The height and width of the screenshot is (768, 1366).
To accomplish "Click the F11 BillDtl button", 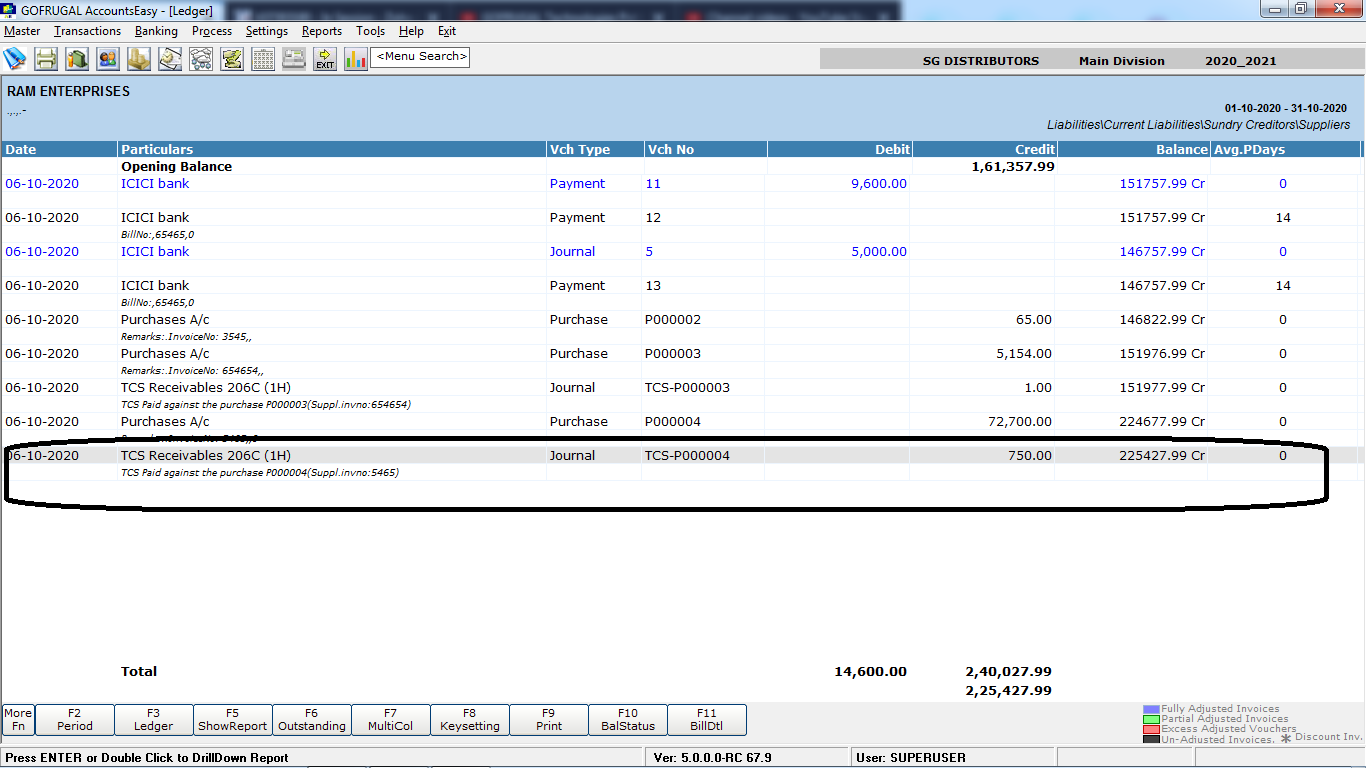I will [x=707, y=720].
